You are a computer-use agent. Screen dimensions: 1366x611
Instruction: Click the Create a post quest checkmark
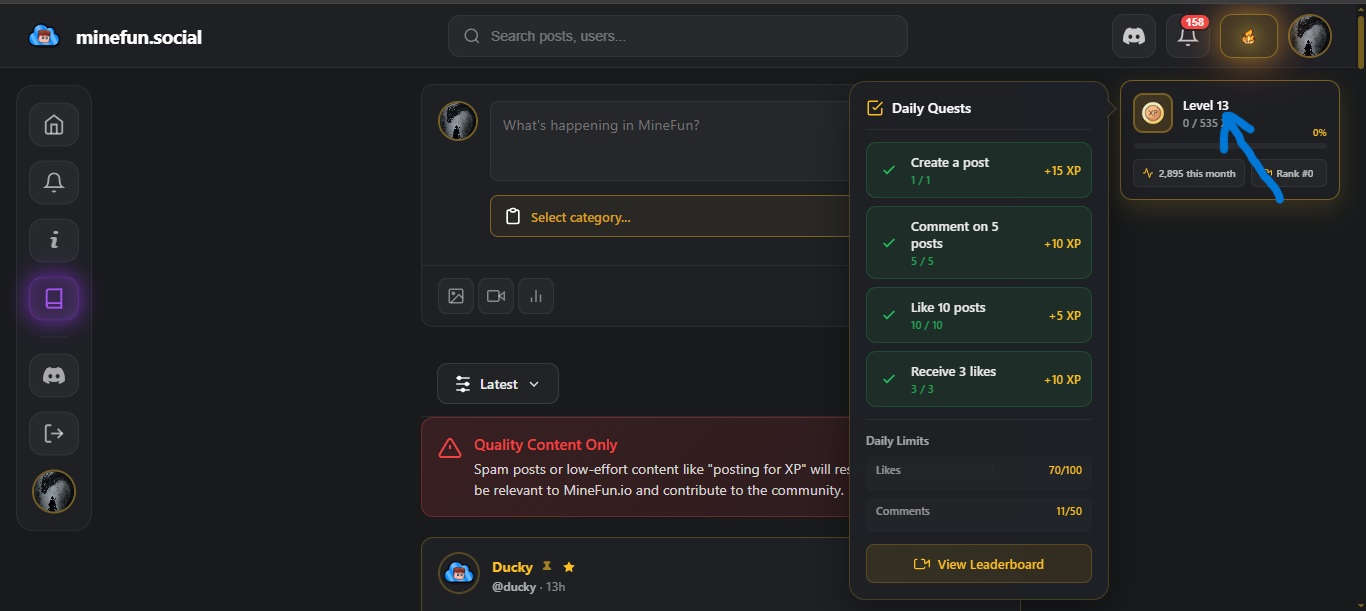tap(888, 170)
